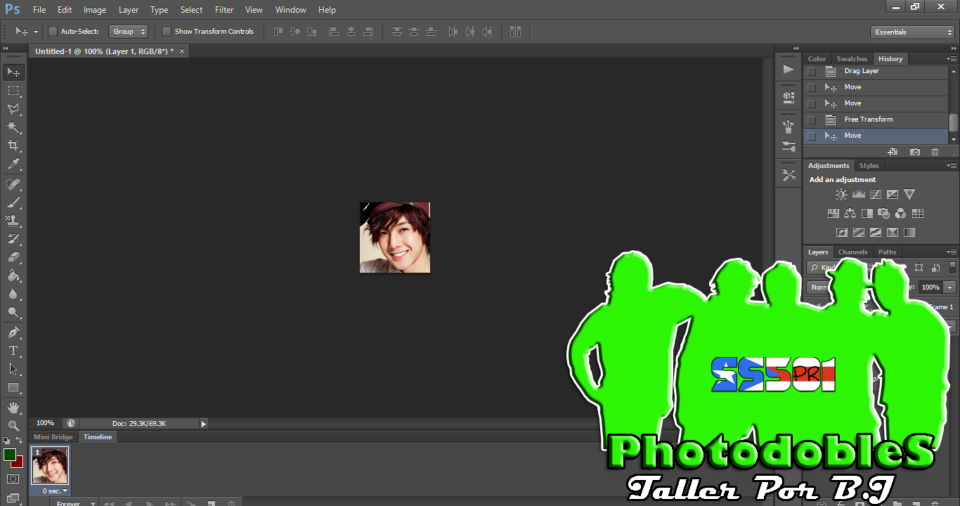Viewport: 960px width, 506px height.
Task: Select the Eraser tool
Action: coord(13,257)
